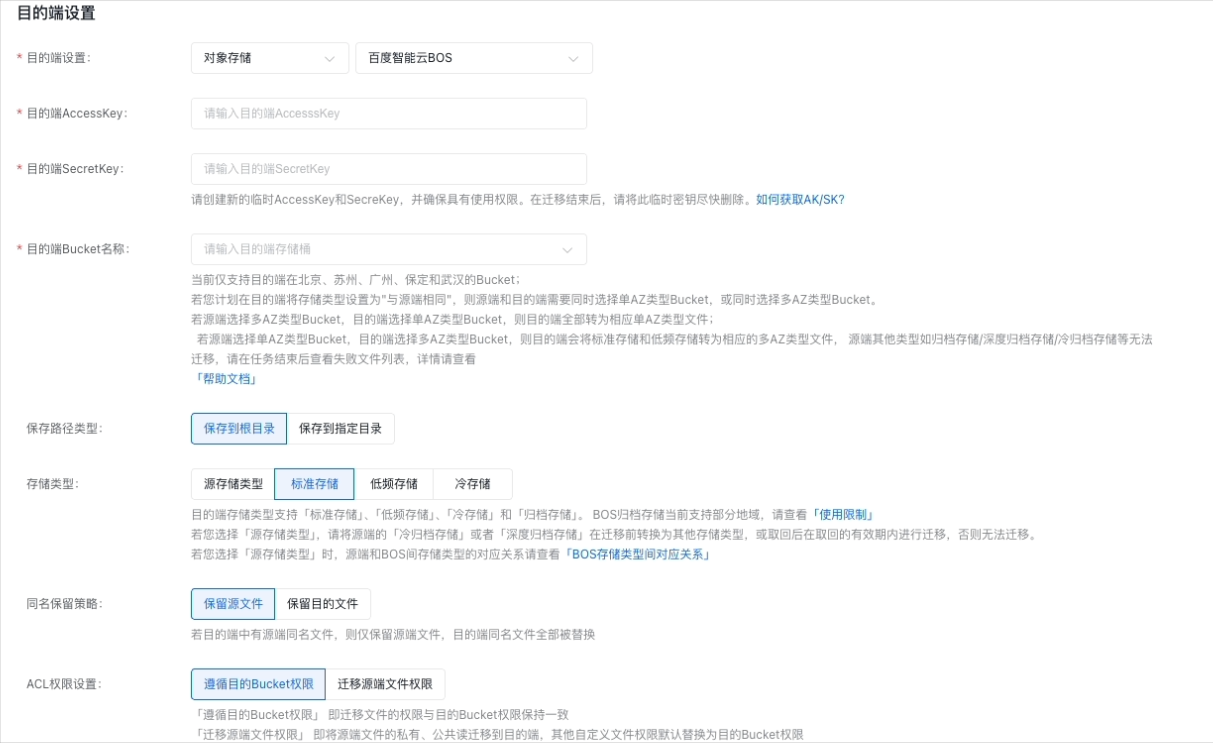This screenshot has height=743, width=1213.
Task: Choose 低频存储 storage type
Action: tap(393, 484)
